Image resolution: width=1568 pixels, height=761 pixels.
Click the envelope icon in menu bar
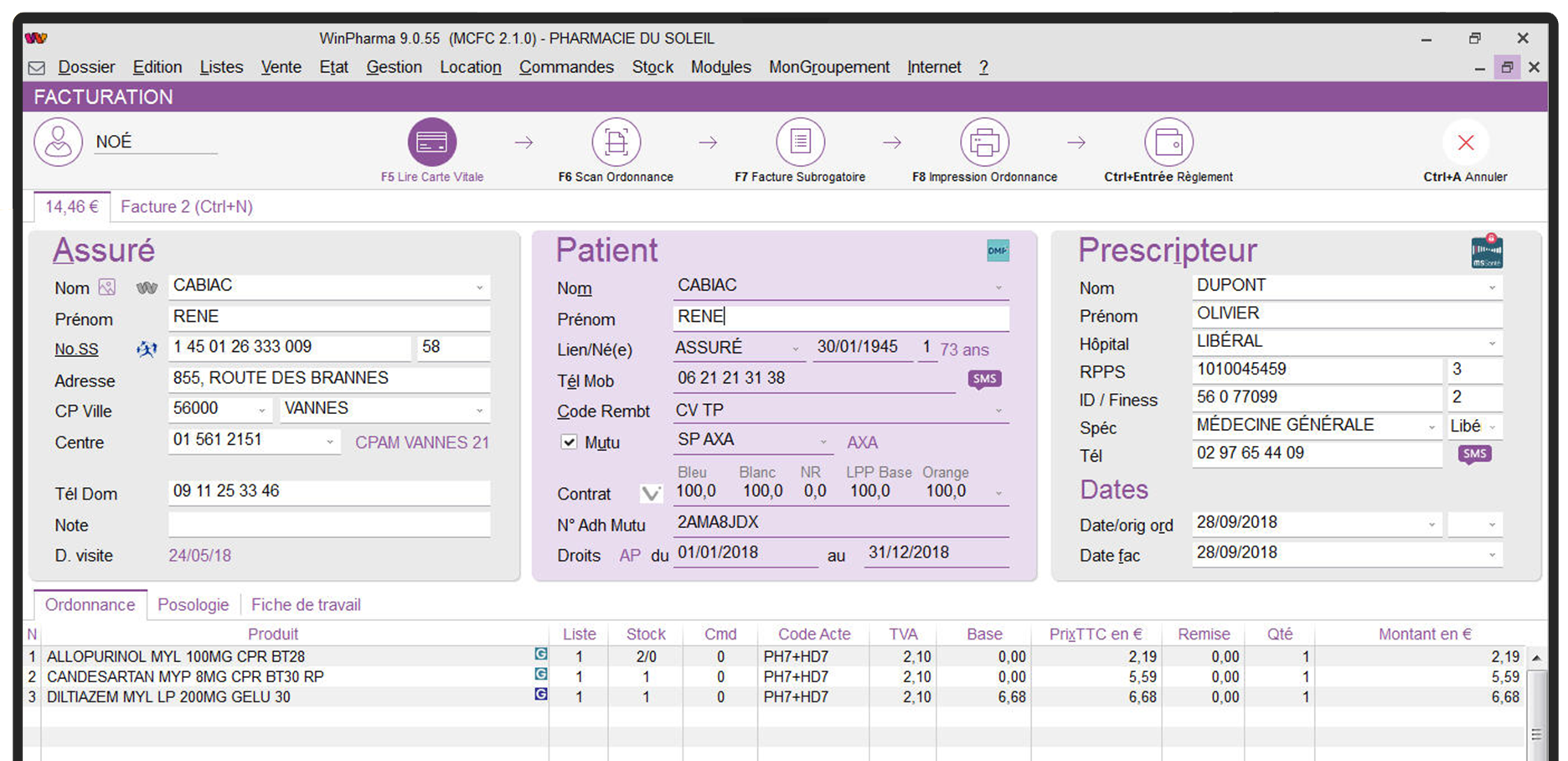click(x=37, y=68)
